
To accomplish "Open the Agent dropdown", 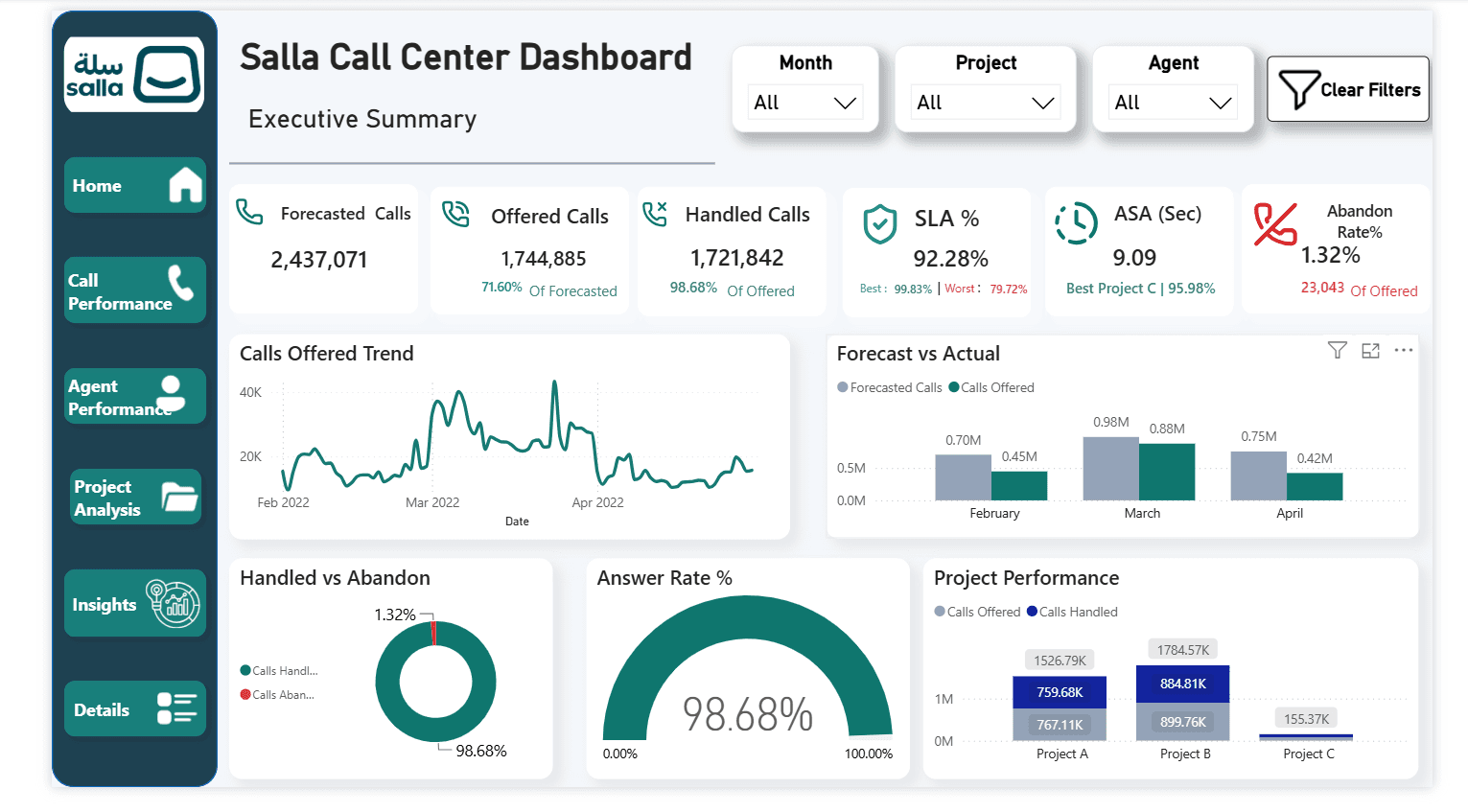I will pyautogui.click(x=1173, y=103).
